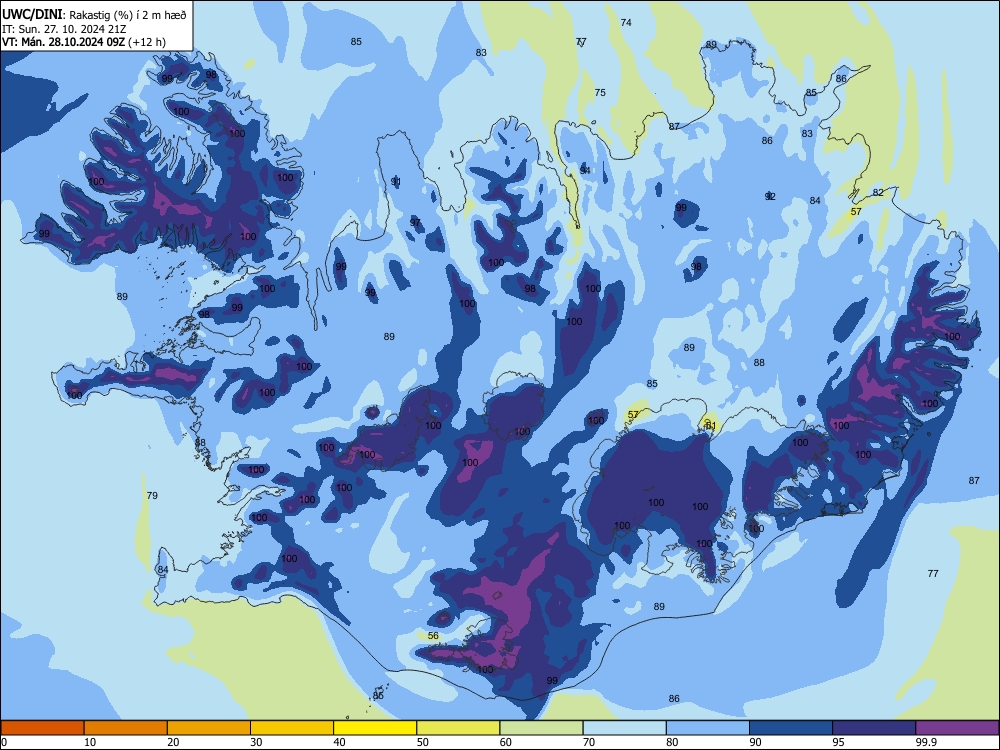Click the '(+12 h)' forecast offset text
This screenshot has width=1000, height=750.
pyautogui.click(x=147, y=42)
